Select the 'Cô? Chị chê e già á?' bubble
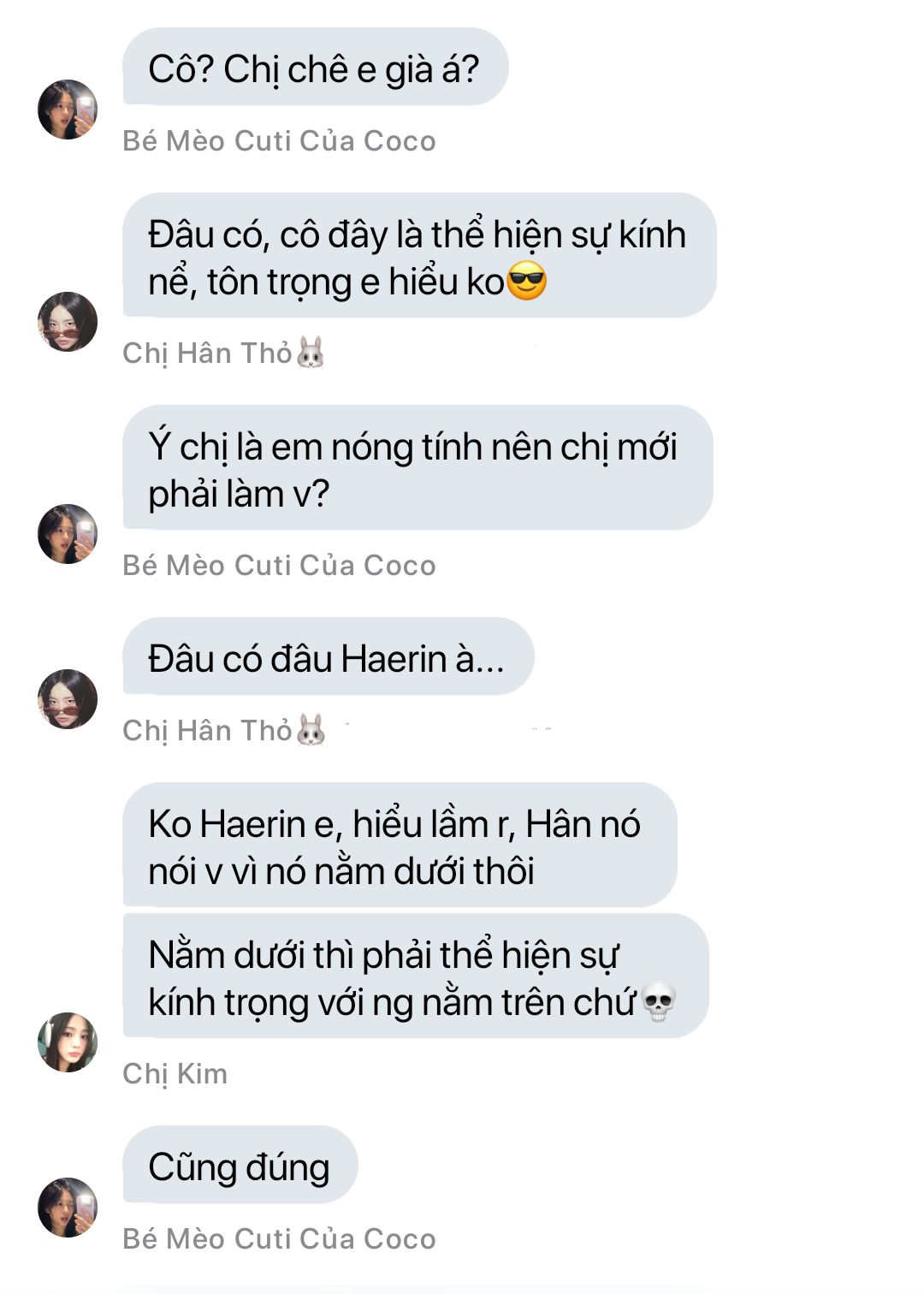Viewport: 924px width, 1294px height. 316,67
